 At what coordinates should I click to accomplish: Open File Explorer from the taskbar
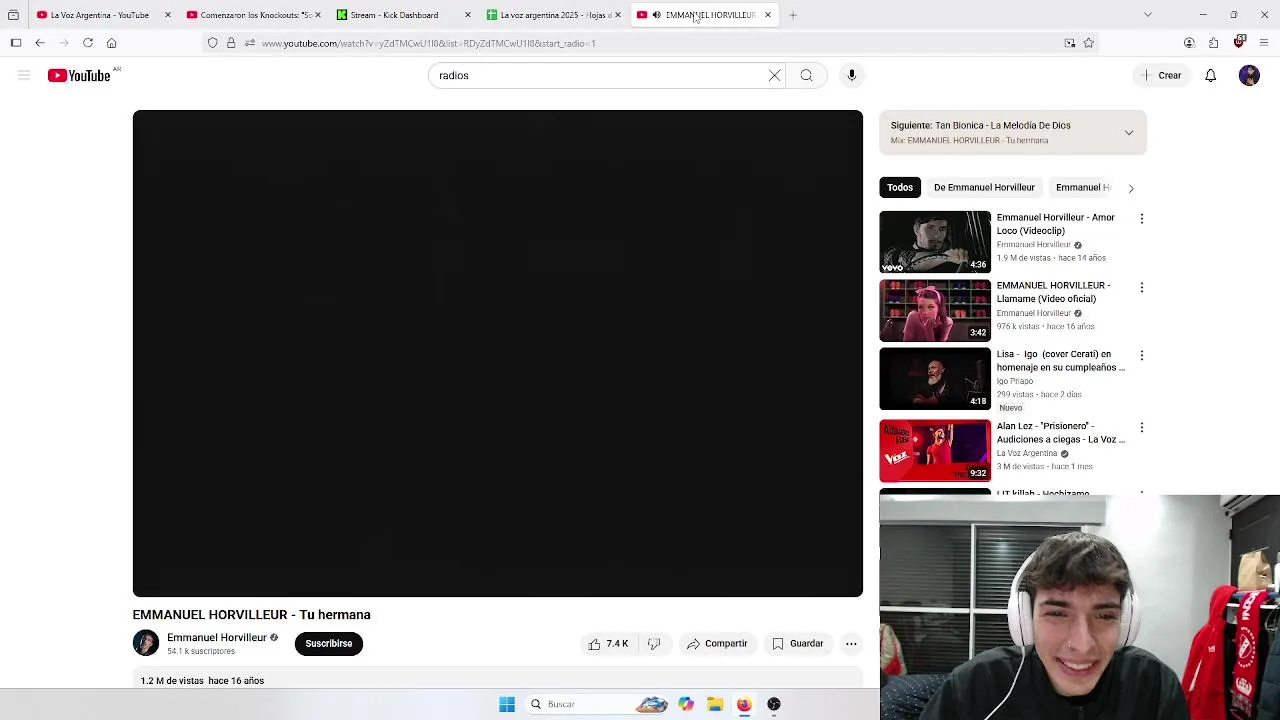pyautogui.click(x=715, y=704)
